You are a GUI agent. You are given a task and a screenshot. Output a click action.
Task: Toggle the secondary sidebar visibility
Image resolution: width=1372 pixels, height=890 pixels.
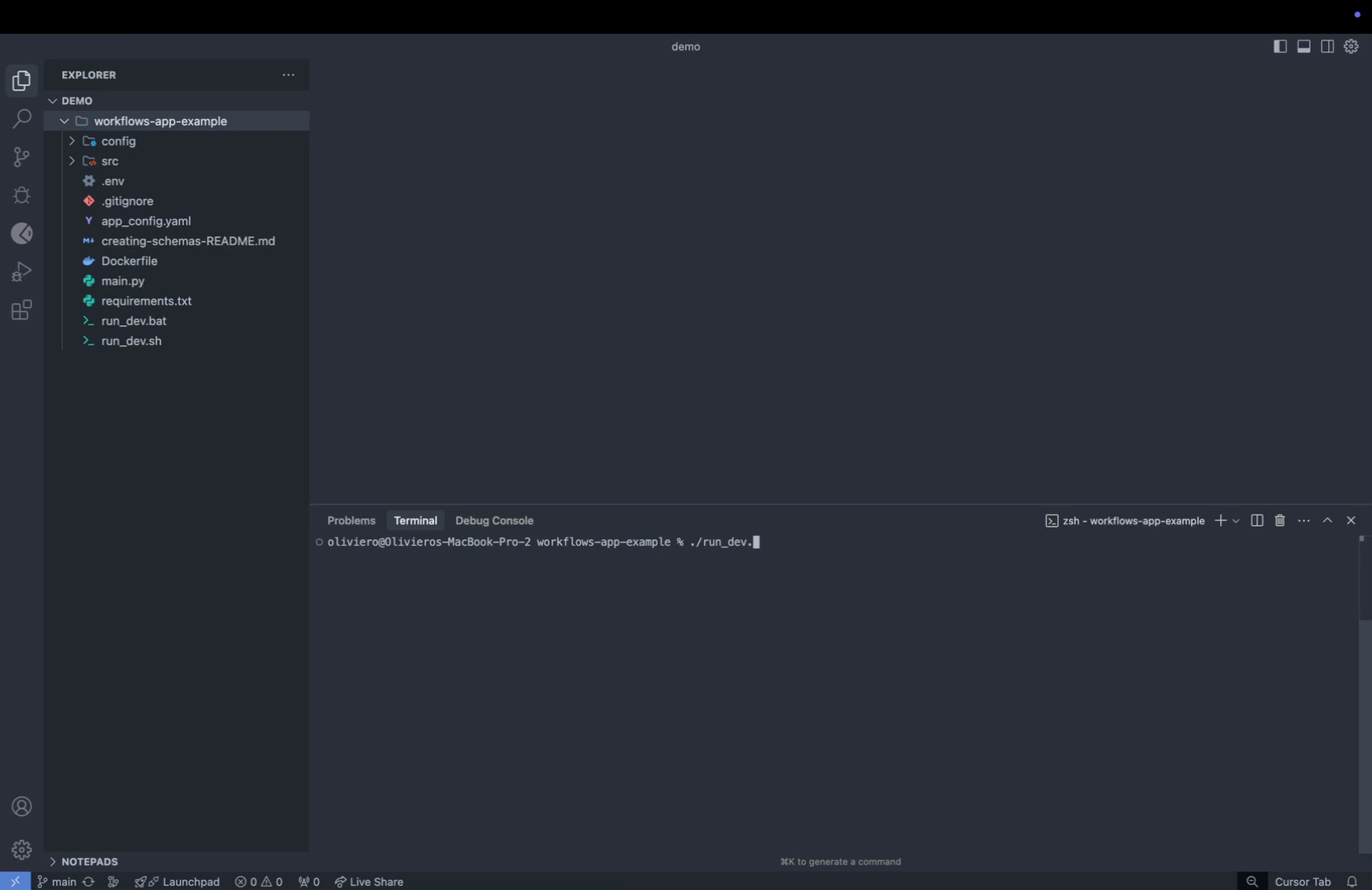click(x=1327, y=46)
